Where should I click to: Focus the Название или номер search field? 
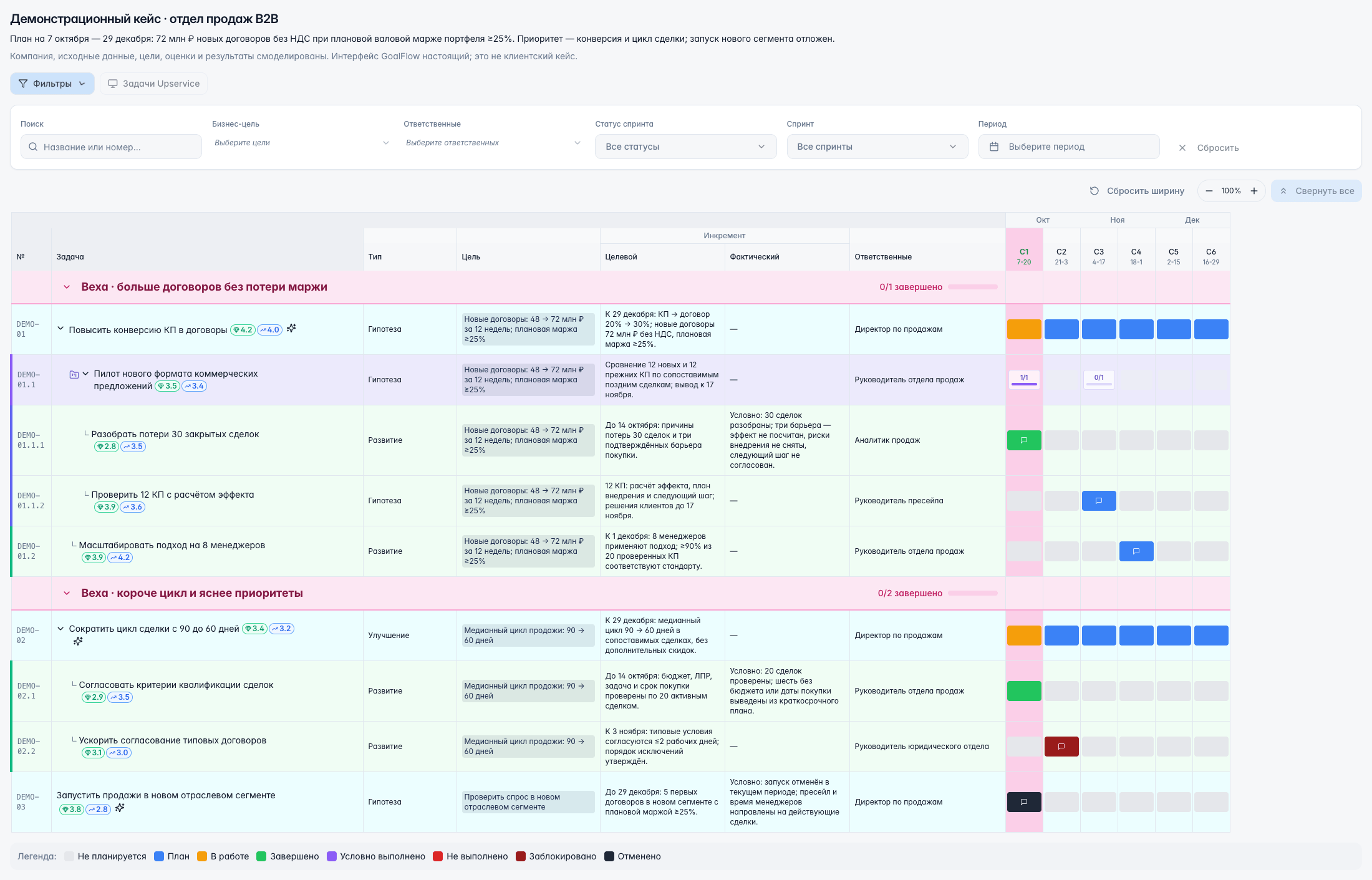pyautogui.click(x=111, y=147)
